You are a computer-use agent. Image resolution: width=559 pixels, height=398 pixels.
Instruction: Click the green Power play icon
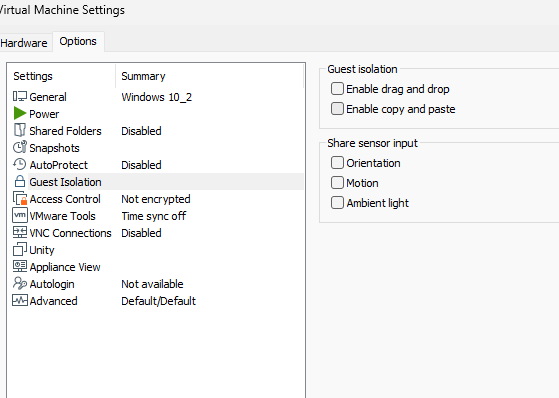click(20, 113)
